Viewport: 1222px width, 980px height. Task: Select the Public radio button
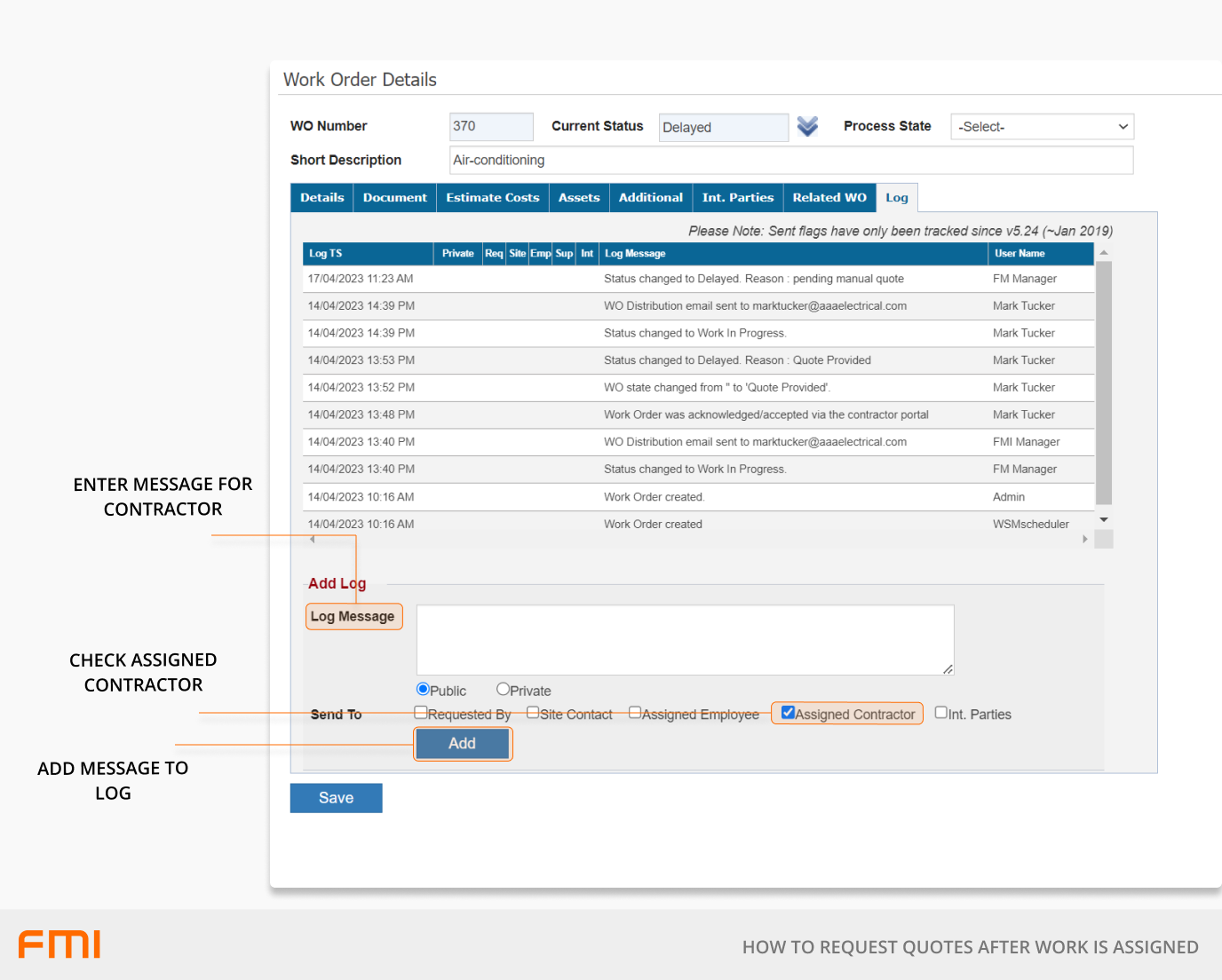click(424, 690)
